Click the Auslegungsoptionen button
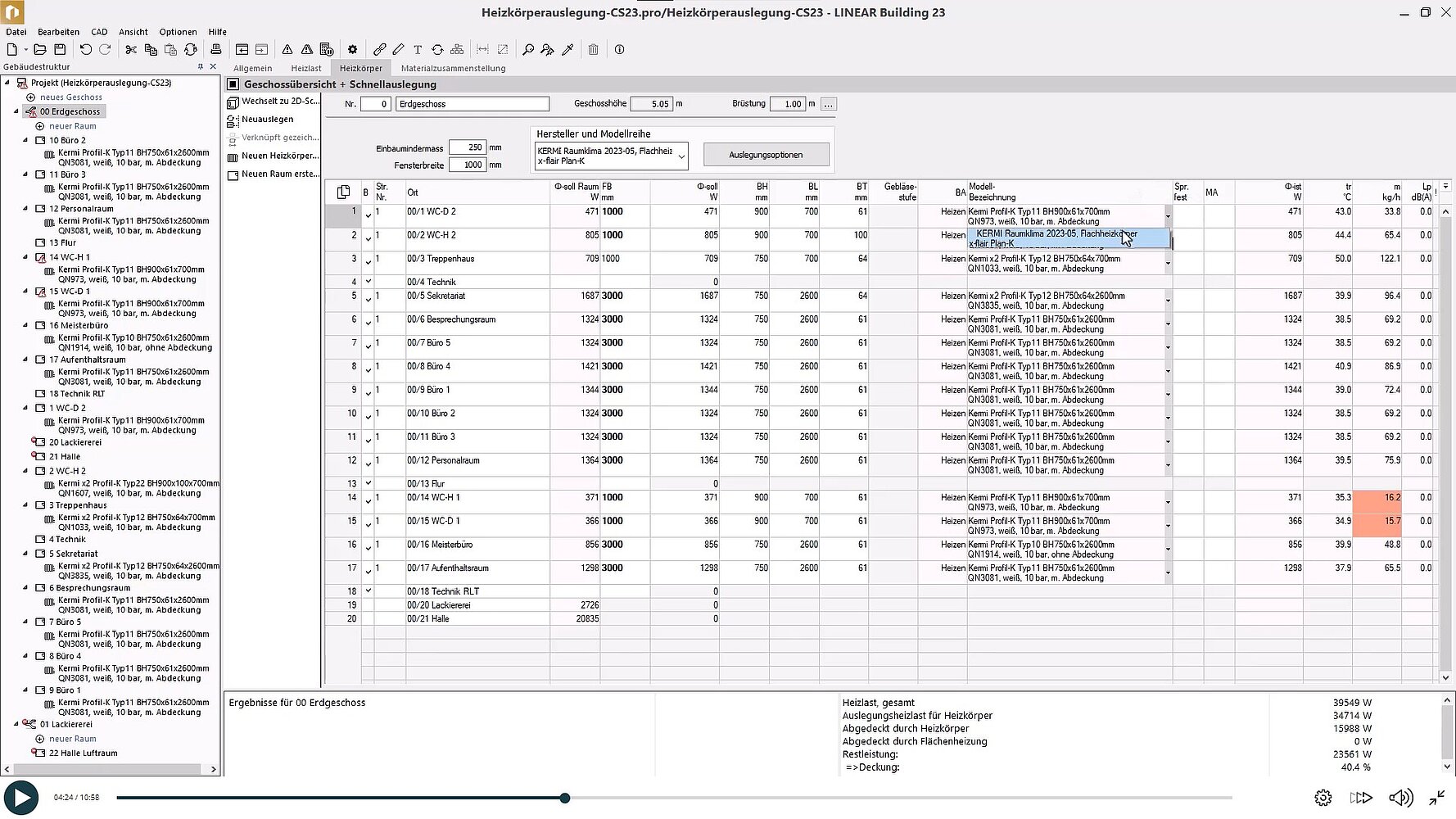Image resolution: width=1456 pixels, height=819 pixels. [x=766, y=155]
